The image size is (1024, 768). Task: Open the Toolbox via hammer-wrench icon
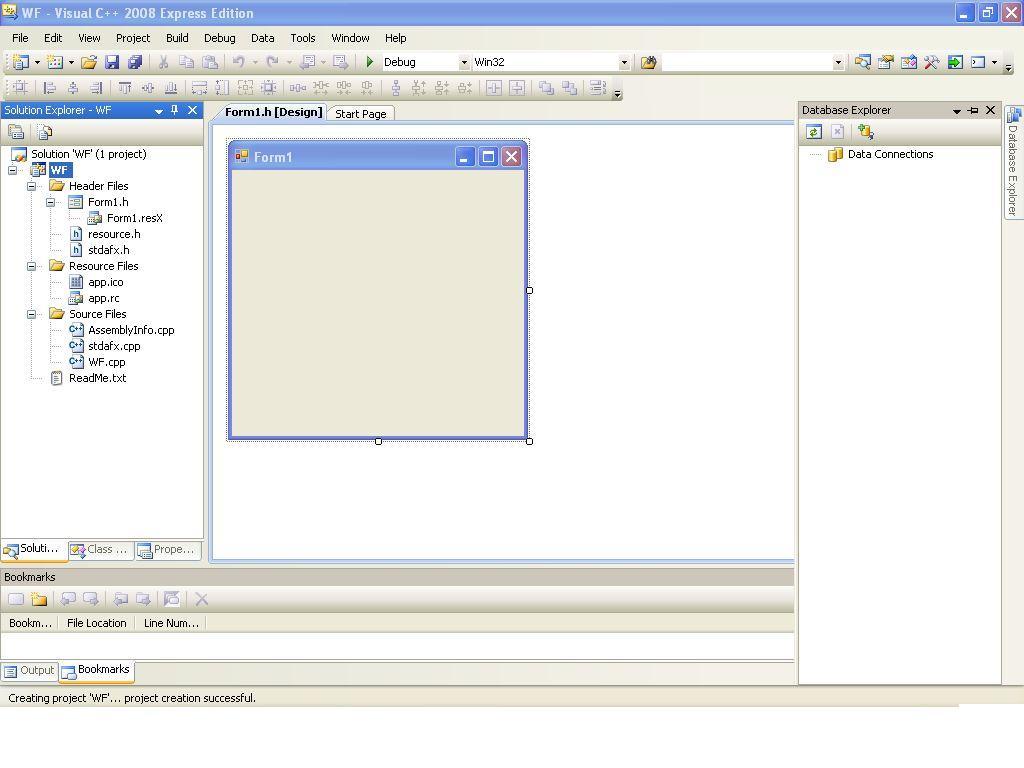[x=932, y=62]
